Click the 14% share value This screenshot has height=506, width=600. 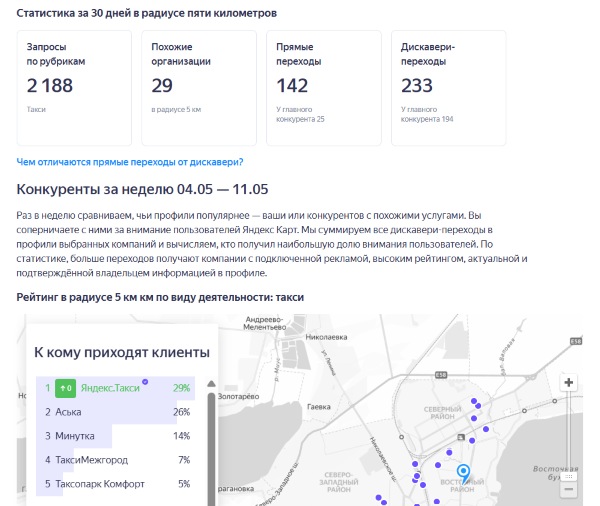181,436
